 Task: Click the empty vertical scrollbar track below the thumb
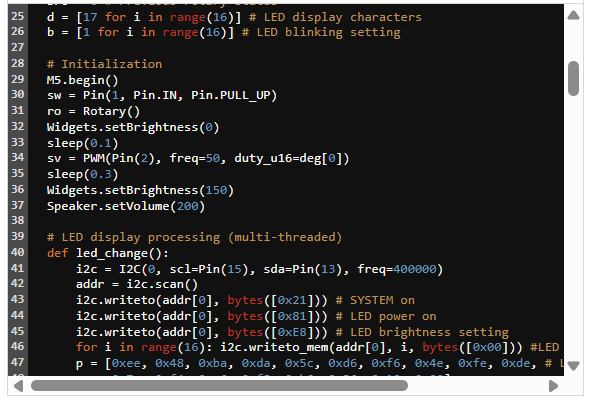(573, 226)
